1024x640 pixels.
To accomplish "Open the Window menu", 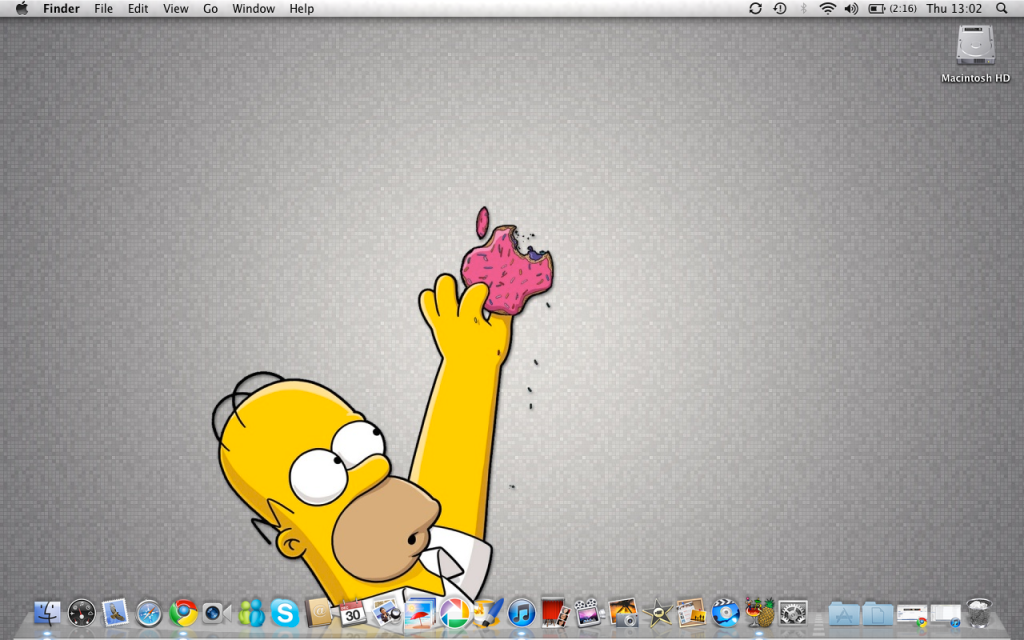I will 253,8.
